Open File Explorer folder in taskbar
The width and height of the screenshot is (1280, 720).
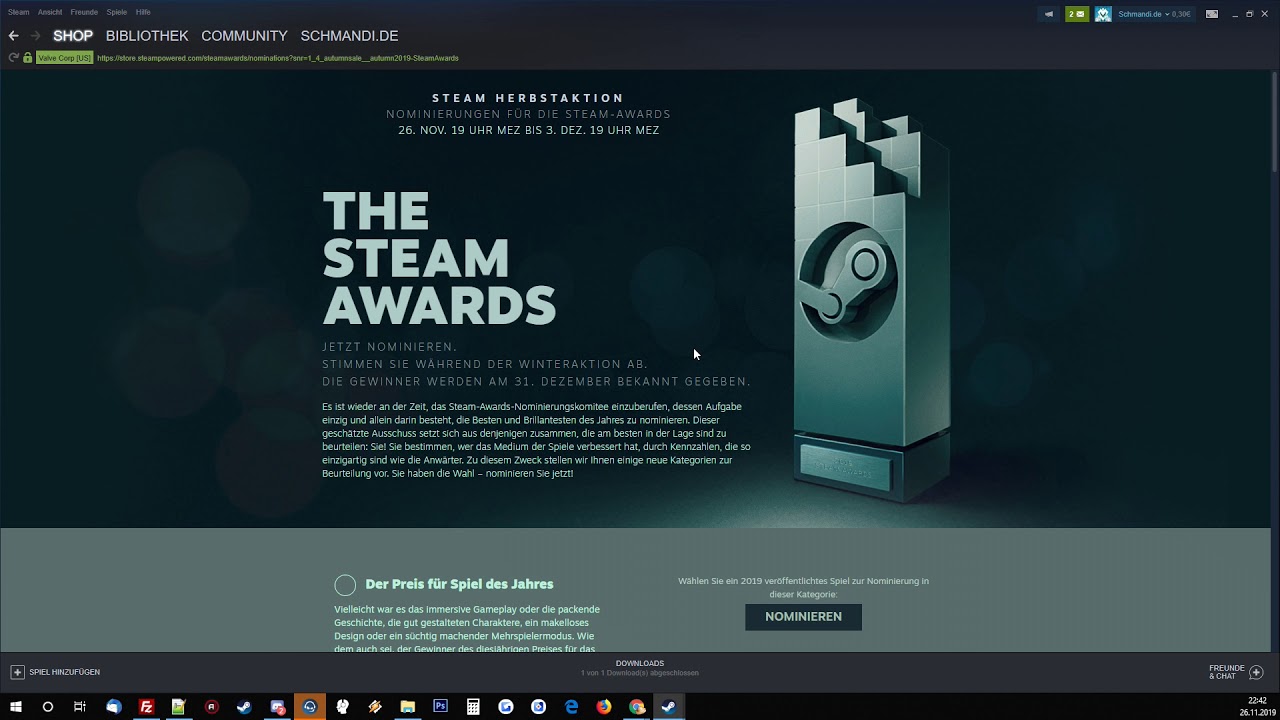tap(408, 706)
